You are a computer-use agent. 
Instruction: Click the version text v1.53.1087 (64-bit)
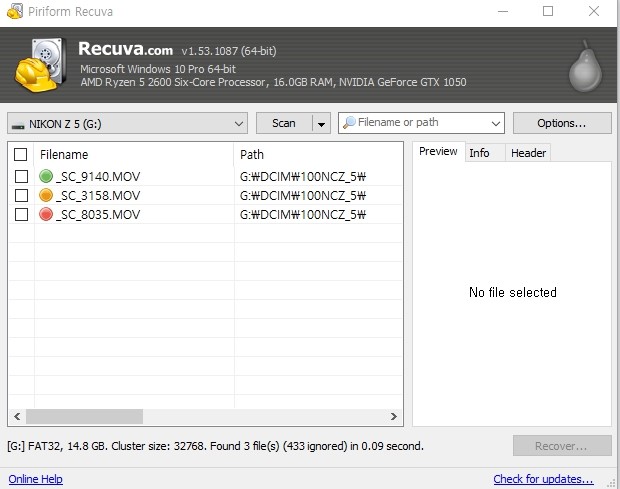[229, 51]
